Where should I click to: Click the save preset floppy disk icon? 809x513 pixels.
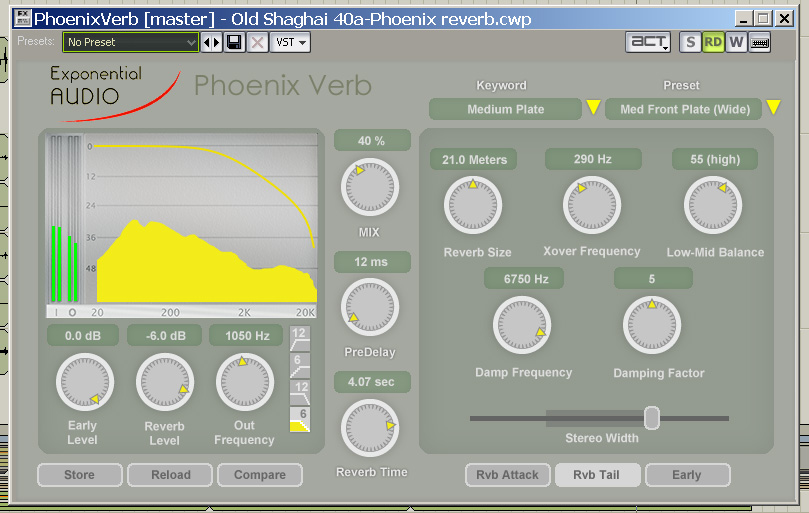click(x=234, y=42)
